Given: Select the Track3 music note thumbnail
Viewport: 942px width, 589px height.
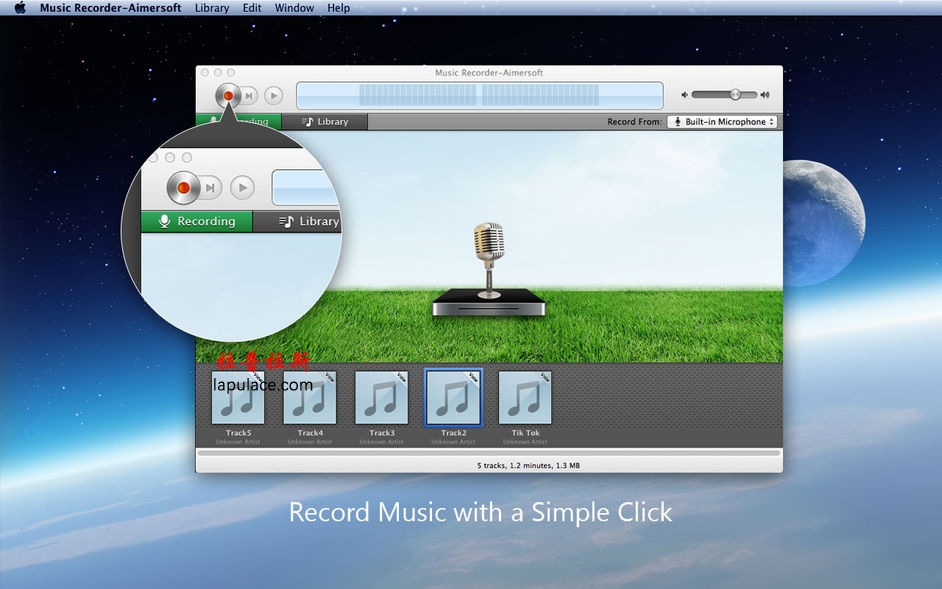Looking at the screenshot, I should (381, 398).
